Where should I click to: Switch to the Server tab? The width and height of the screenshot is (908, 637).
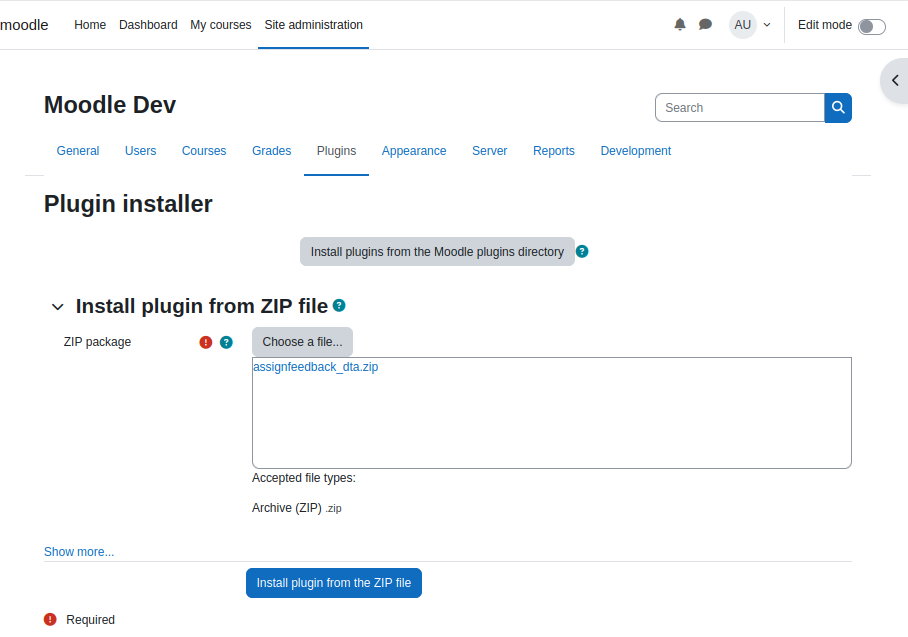489,151
